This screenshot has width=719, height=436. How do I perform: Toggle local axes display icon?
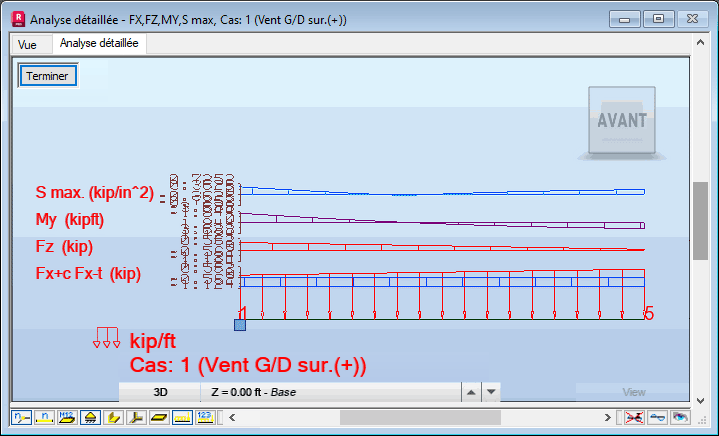pos(136,418)
